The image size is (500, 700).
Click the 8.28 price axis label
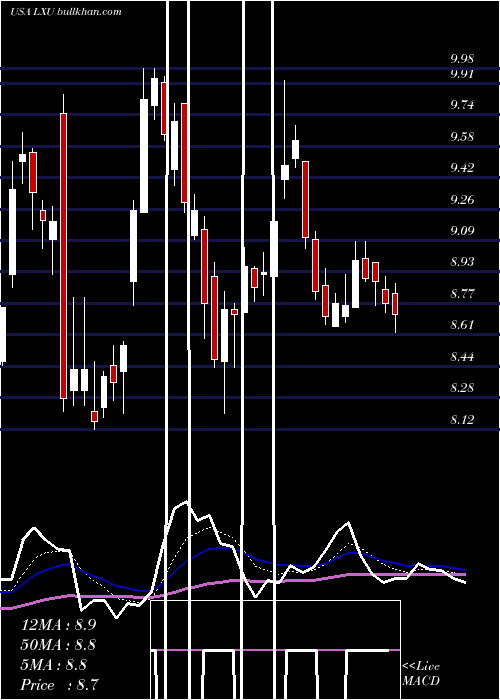coord(462,388)
